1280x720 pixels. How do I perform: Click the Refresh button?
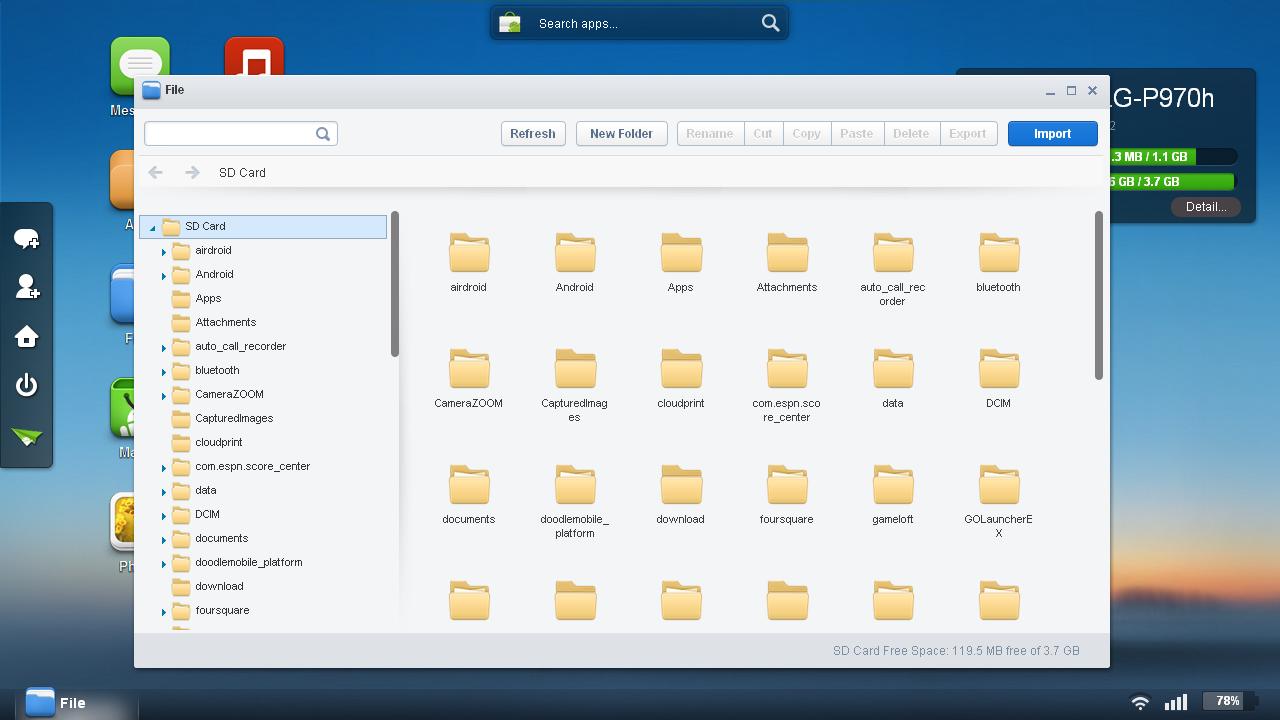pos(533,133)
